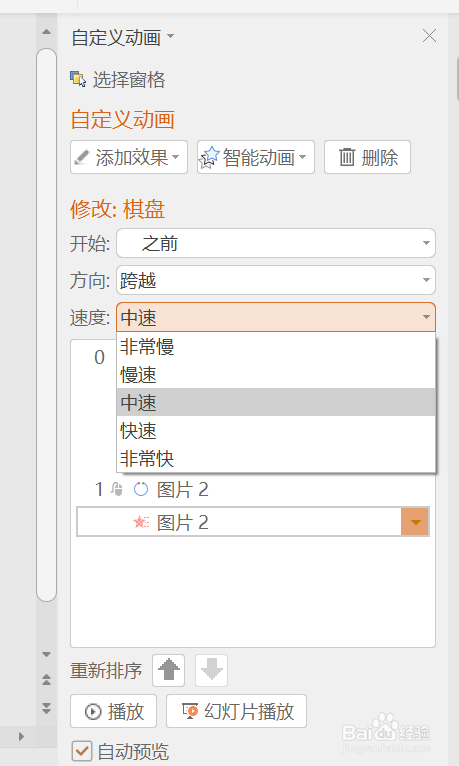Close the 自定义动画 pane
Screen dimensions: 459x766
tap(429, 36)
